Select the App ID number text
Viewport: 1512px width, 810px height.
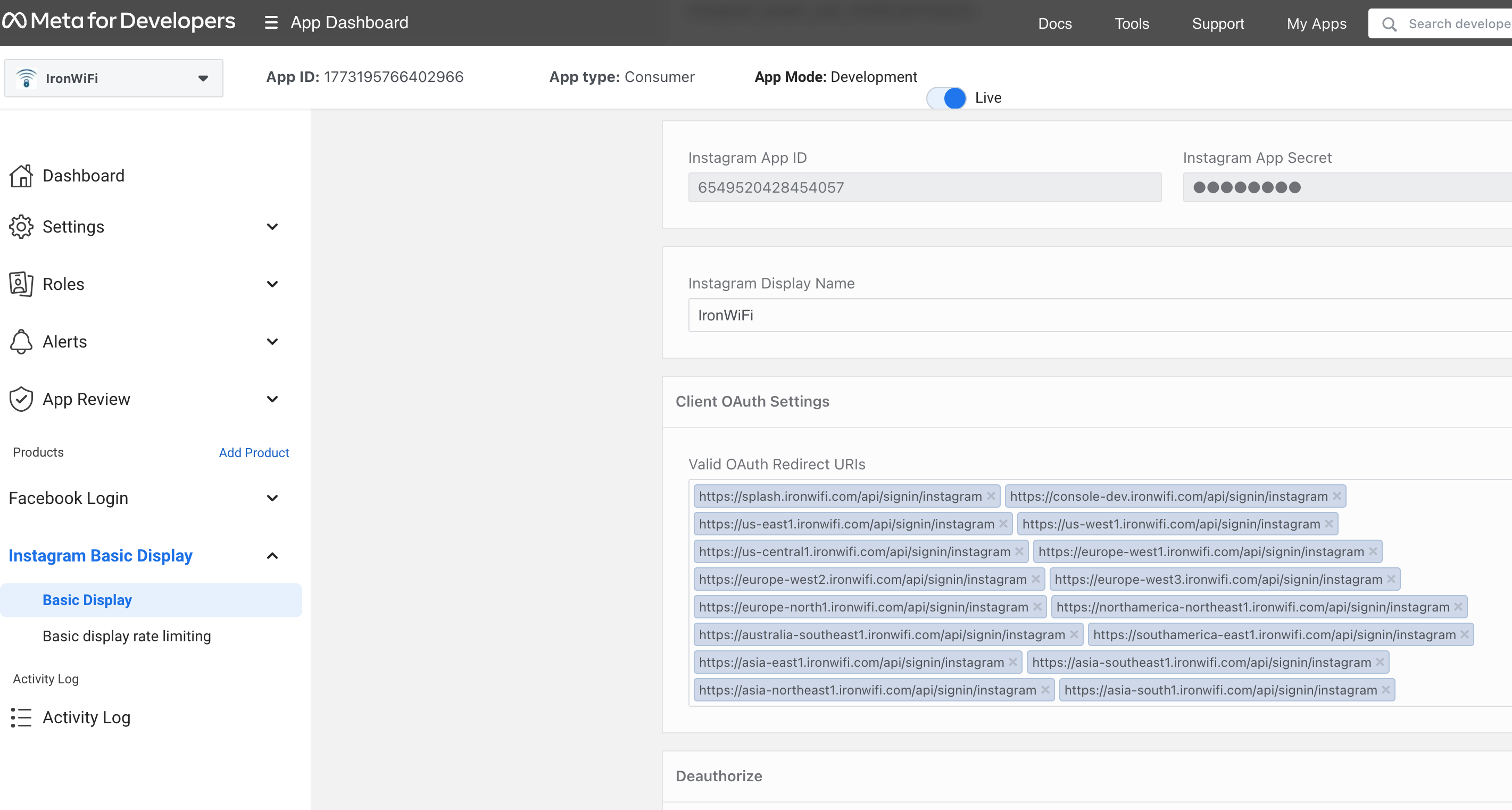point(393,77)
